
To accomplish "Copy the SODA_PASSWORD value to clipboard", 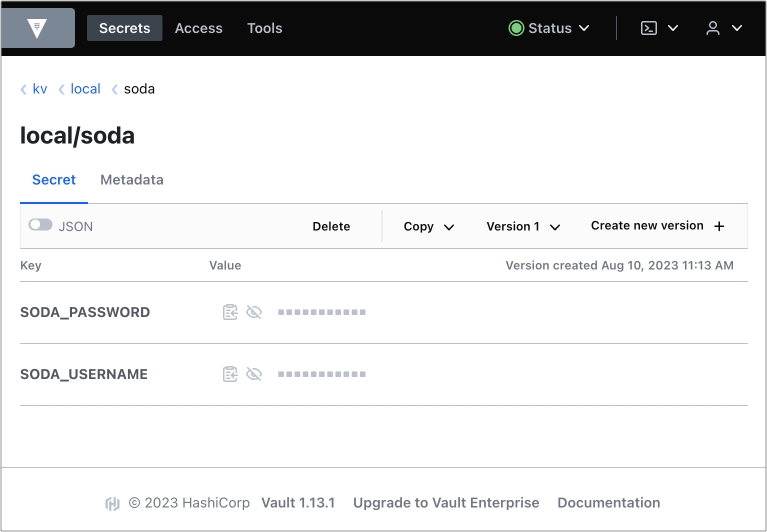I will (x=230, y=313).
